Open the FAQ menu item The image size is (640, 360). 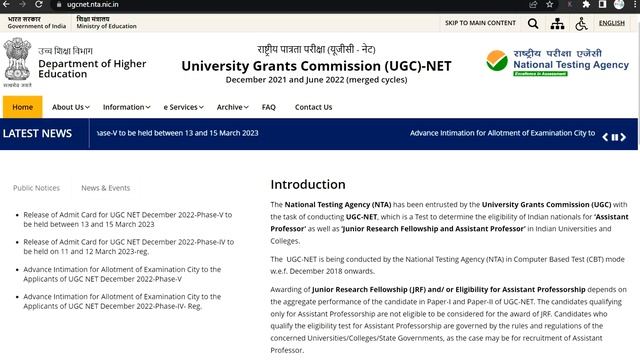click(x=269, y=107)
